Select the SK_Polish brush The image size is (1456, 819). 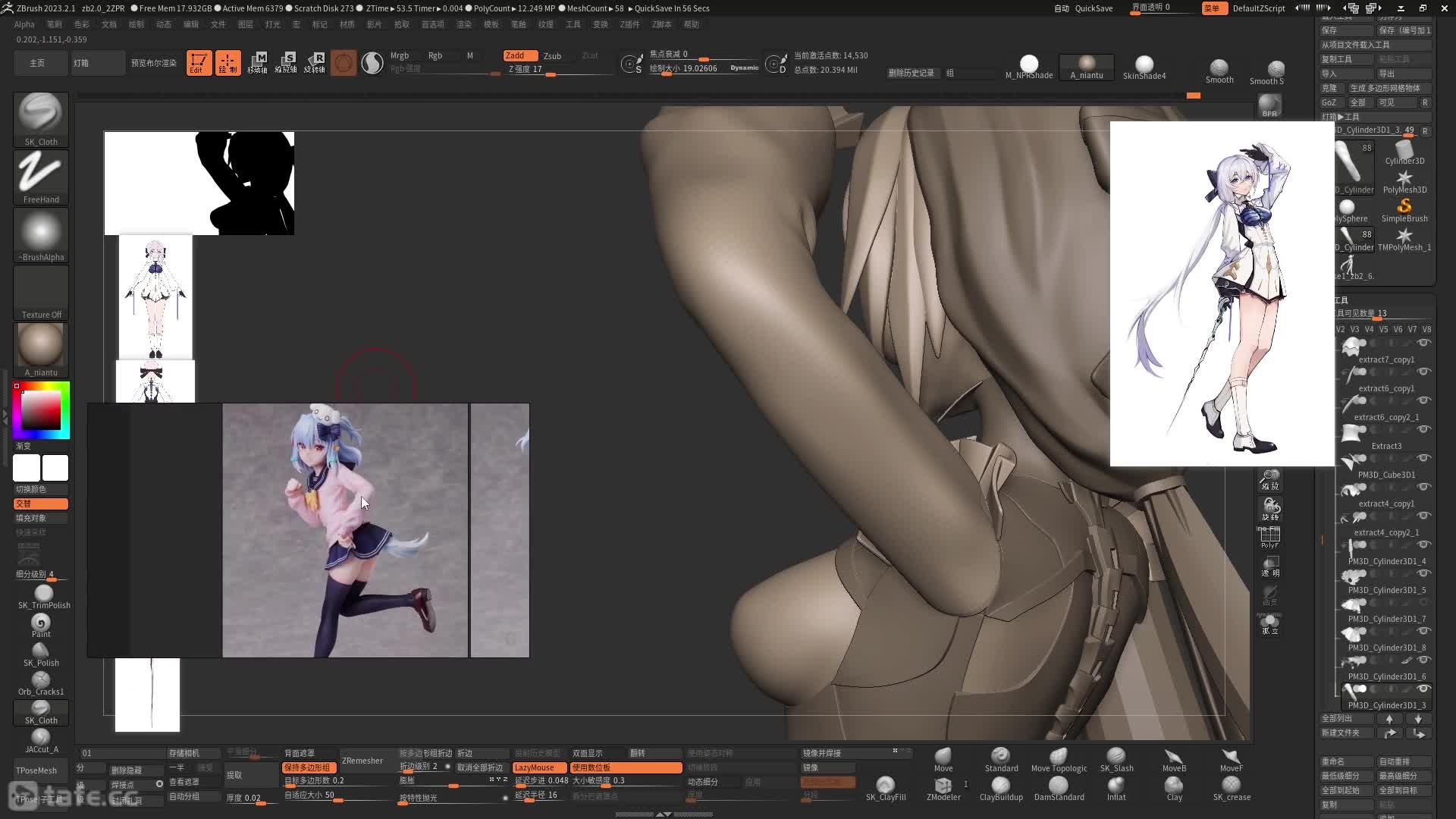(41, 654)
